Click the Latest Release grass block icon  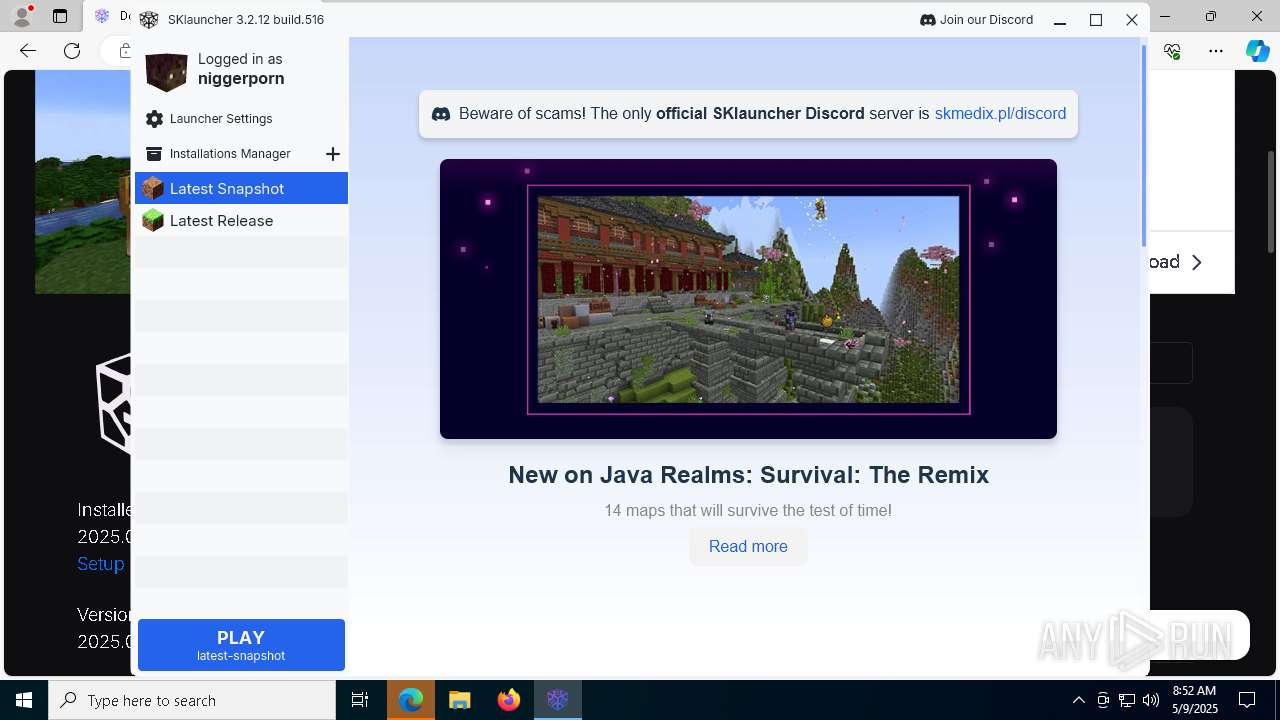pos(153,220)
